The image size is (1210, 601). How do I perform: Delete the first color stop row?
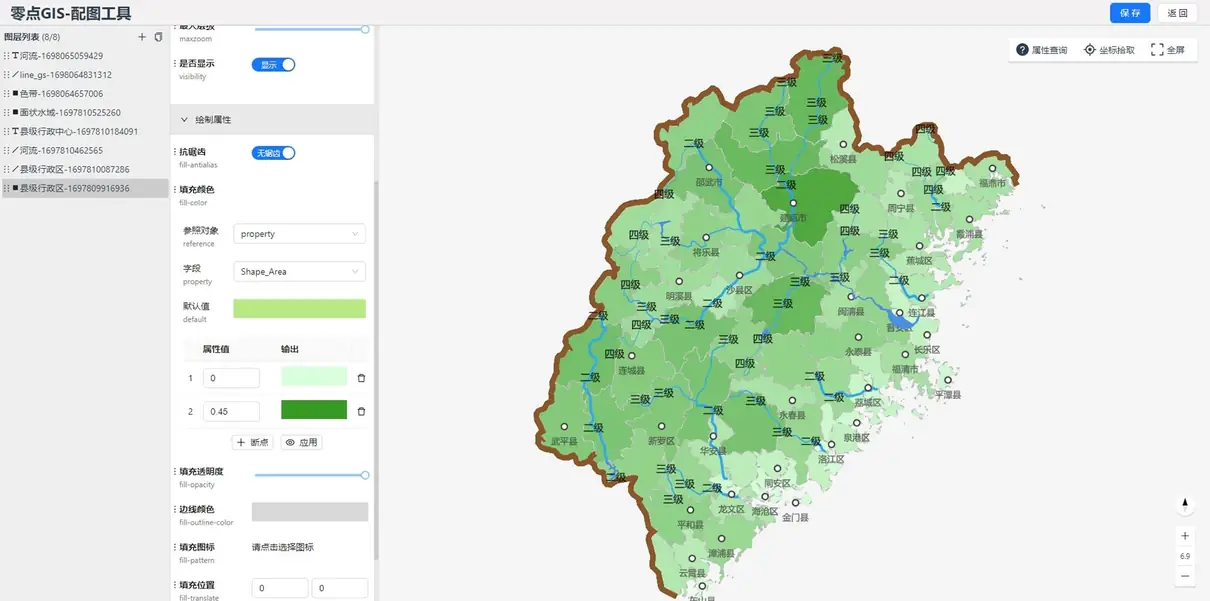click(x=361, y=378)
